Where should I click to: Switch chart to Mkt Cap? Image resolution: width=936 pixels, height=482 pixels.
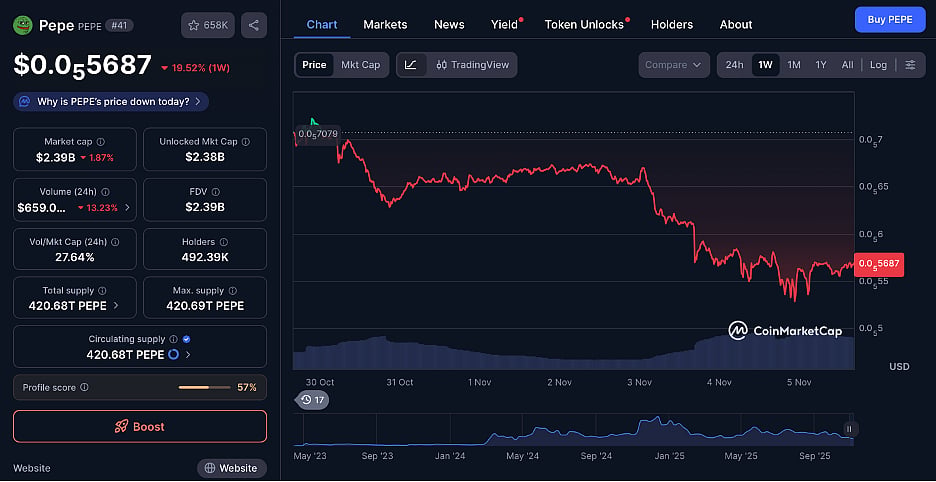coord(361,65)
